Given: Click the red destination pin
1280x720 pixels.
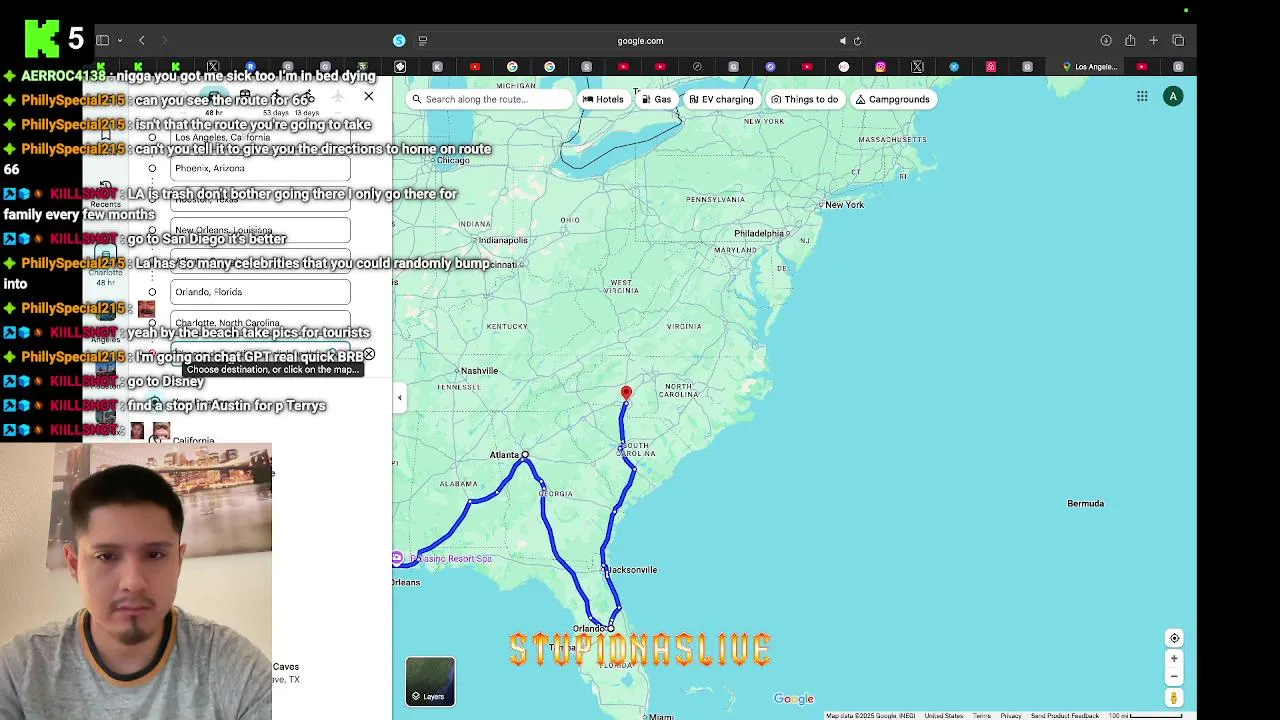Looking at the screenshot, I should [x=626, y=393].
